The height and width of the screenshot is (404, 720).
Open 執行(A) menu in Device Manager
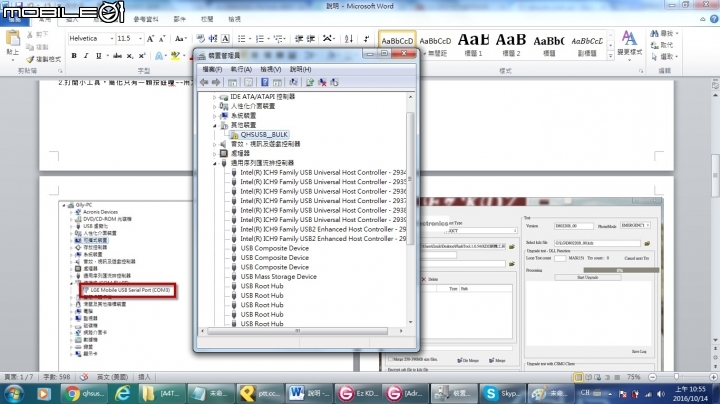[241, 69]
